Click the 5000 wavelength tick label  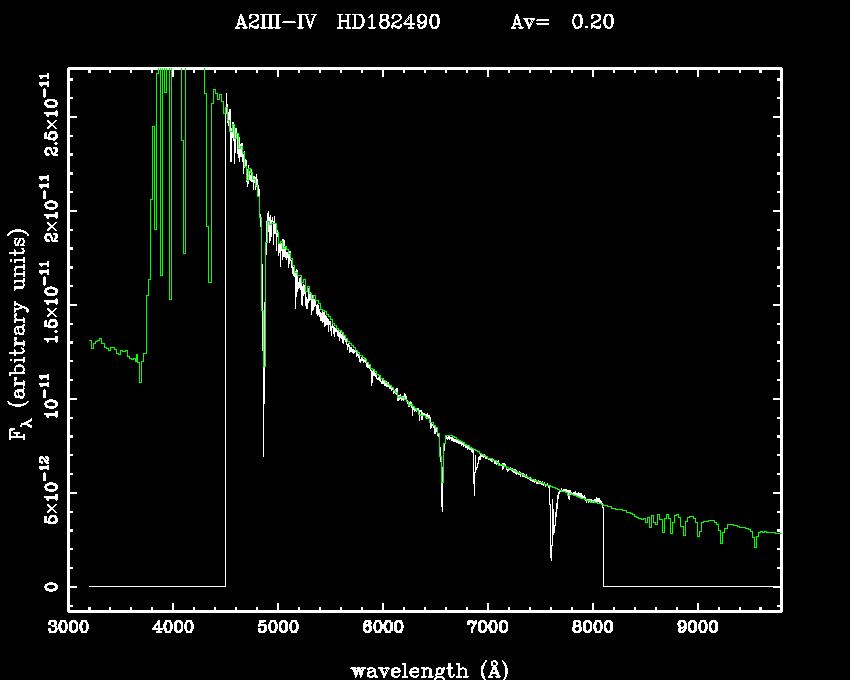(x=278, y=630)
